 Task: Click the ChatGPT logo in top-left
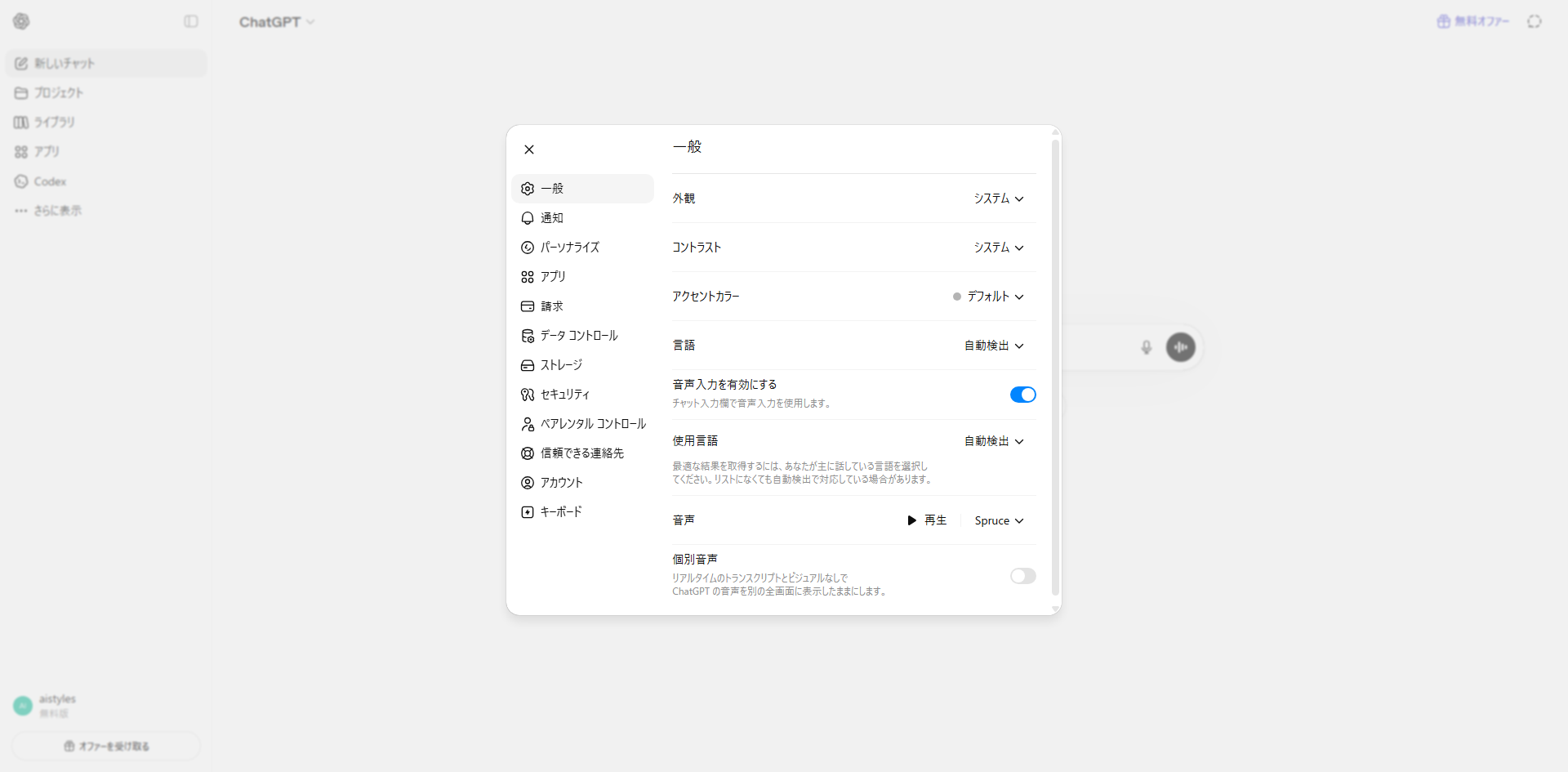[x=22, y=21]
